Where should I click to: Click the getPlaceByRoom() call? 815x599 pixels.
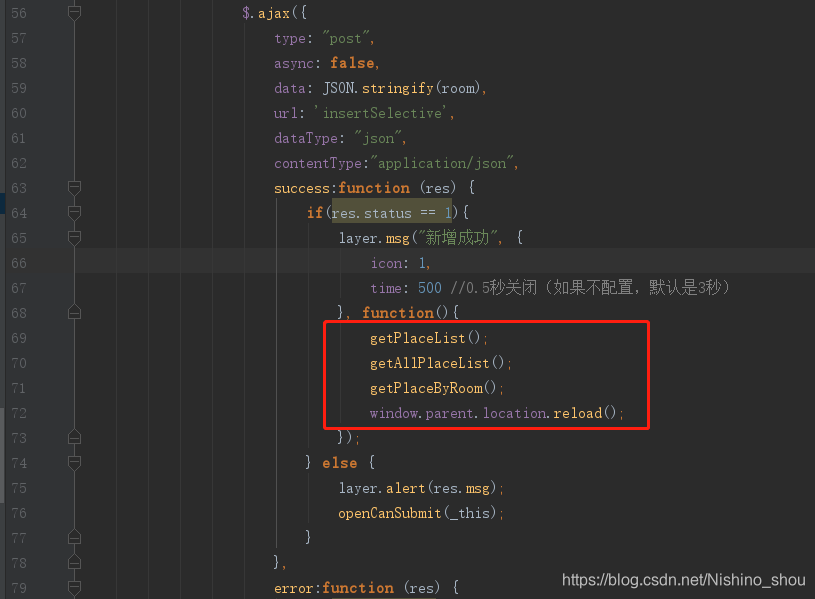(x=433, y=388)
